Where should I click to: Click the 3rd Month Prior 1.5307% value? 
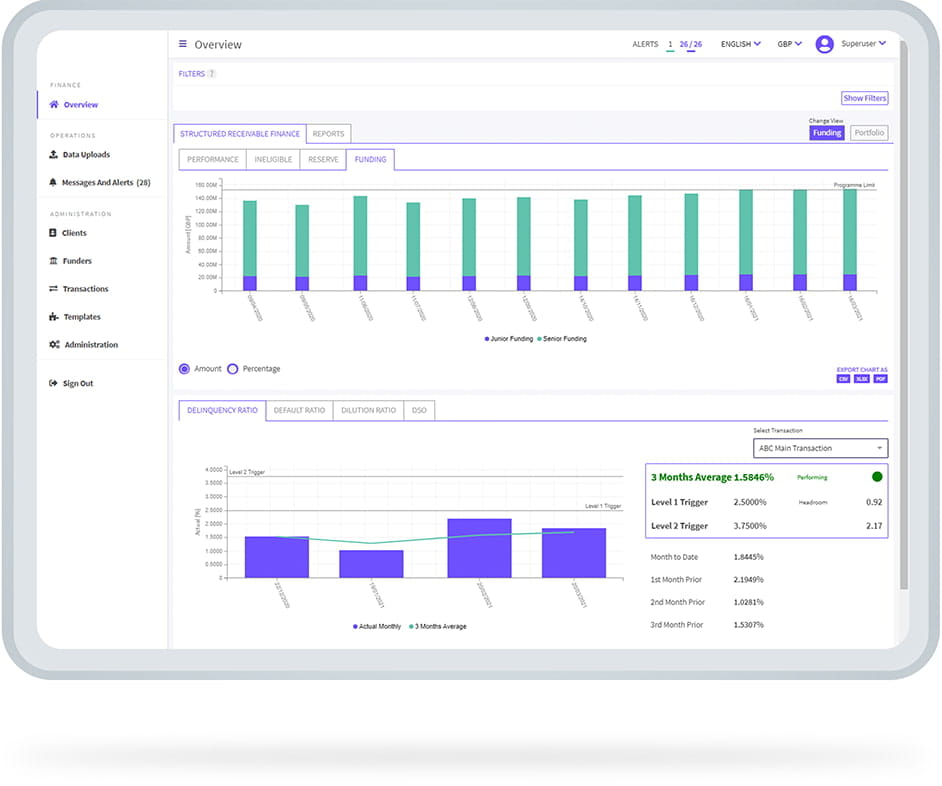(748, 625)
